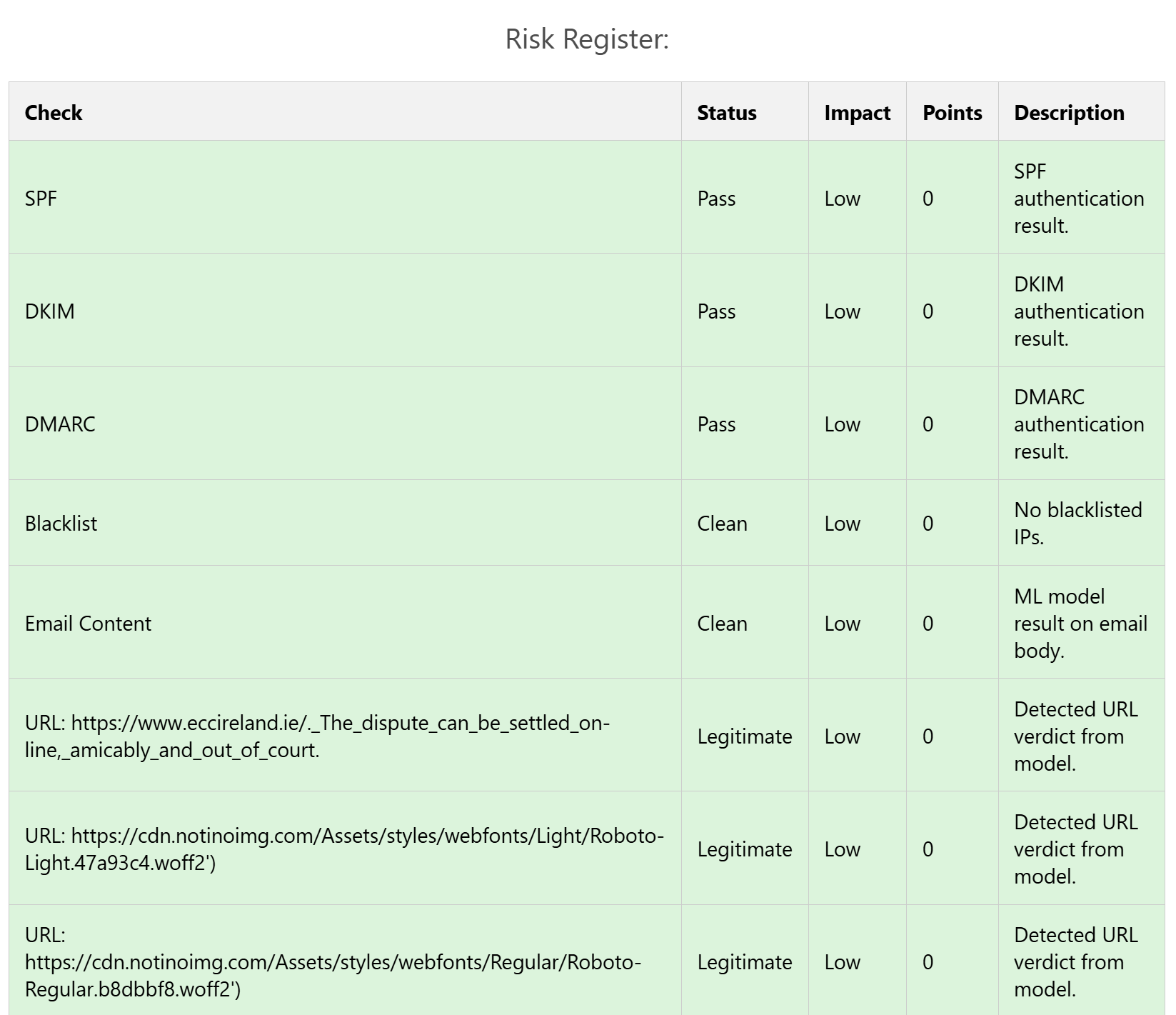Select the Blacklist check cell
This screenshot has width=1176, height=1015.
pos(61,524)
